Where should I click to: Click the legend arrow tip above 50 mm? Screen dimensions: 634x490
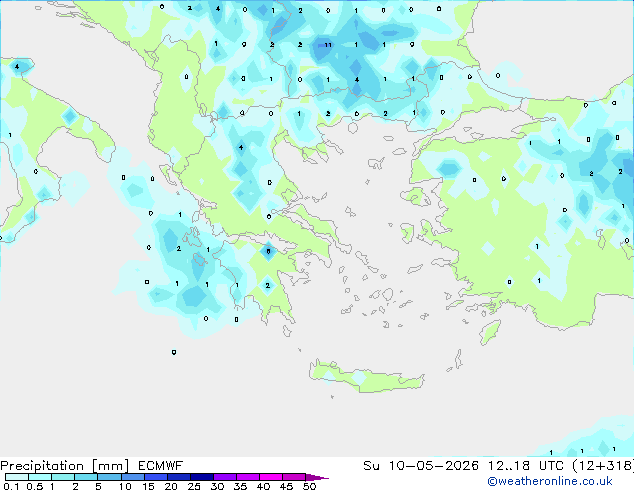317,477
